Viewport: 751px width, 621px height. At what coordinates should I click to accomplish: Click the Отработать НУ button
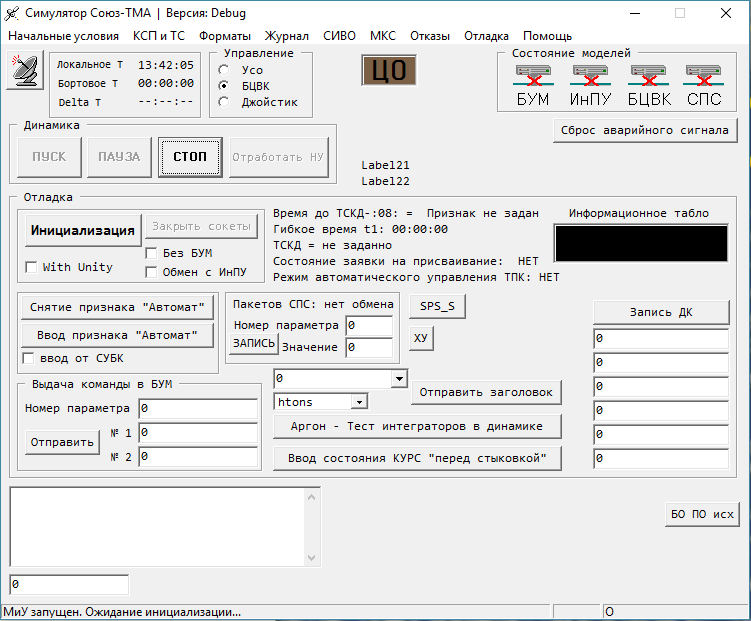pos(279,157)
